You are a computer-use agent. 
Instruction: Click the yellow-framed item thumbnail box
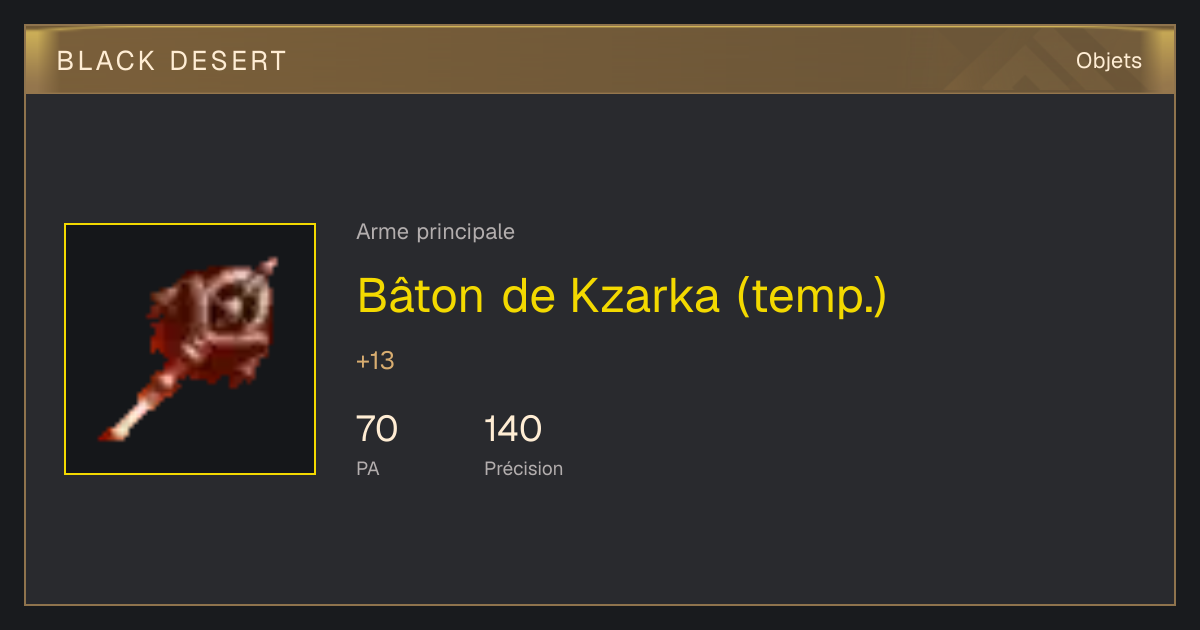point(190,349)
